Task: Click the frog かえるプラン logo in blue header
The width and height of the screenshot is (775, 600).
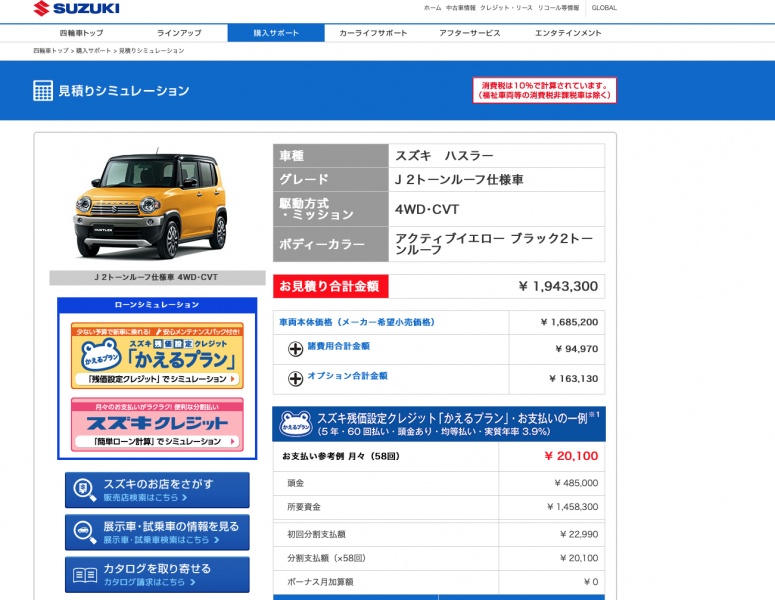Action: click(296, 424)
